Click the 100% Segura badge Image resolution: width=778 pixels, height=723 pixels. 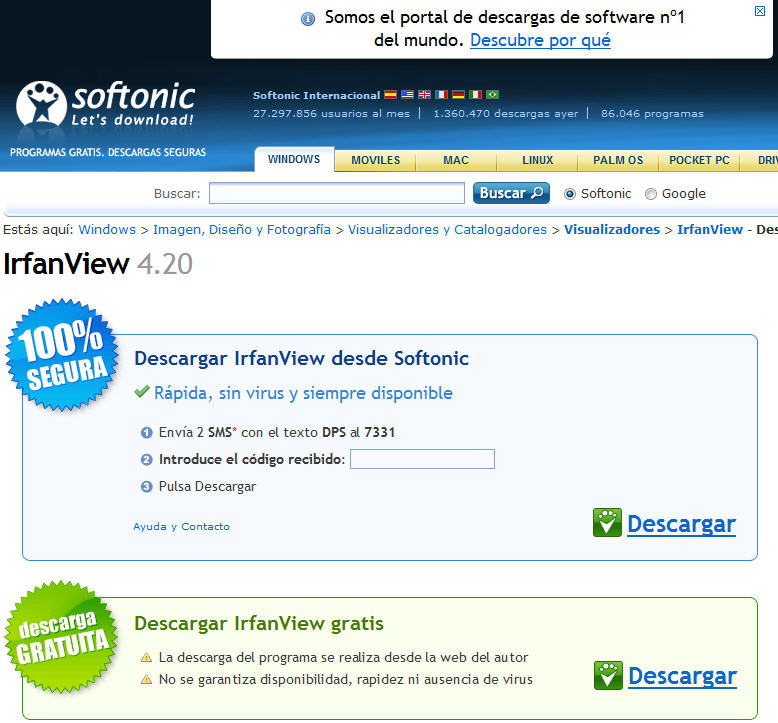(62, 355)
